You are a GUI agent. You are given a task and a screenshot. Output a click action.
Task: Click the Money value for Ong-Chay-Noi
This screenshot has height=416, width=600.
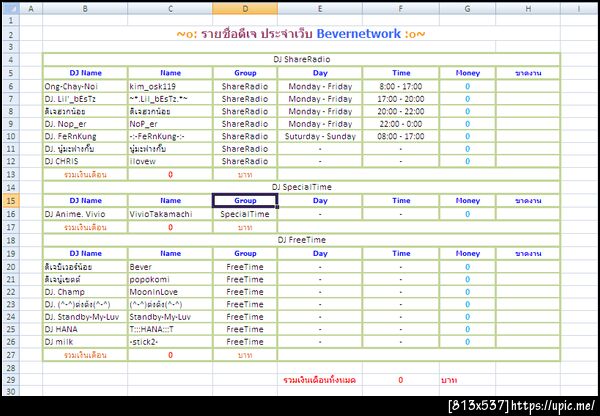(467, 86)
